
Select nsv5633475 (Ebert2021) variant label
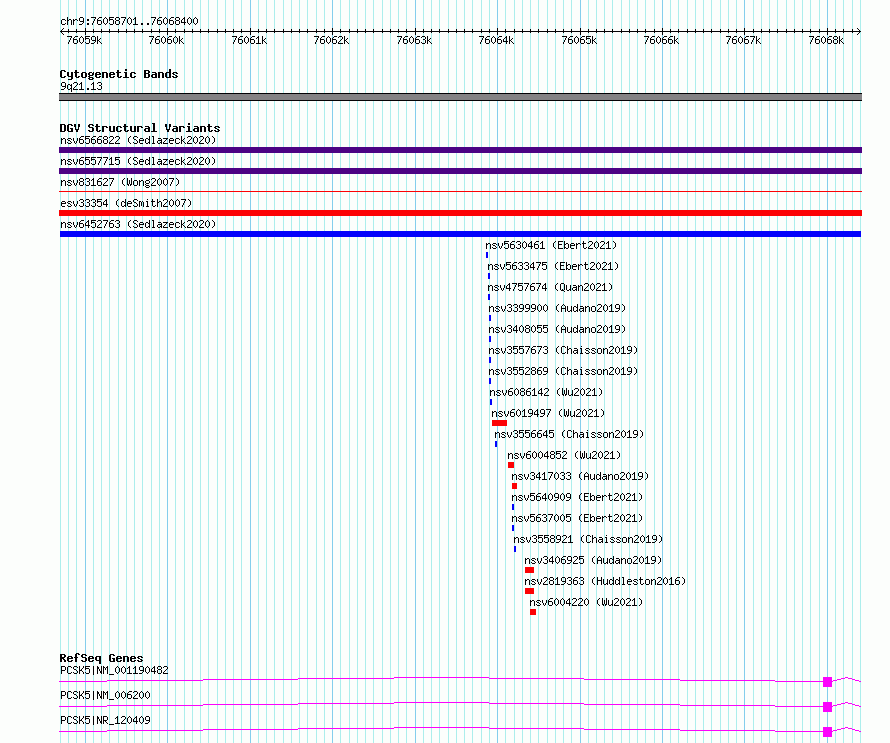coord(553,266)
